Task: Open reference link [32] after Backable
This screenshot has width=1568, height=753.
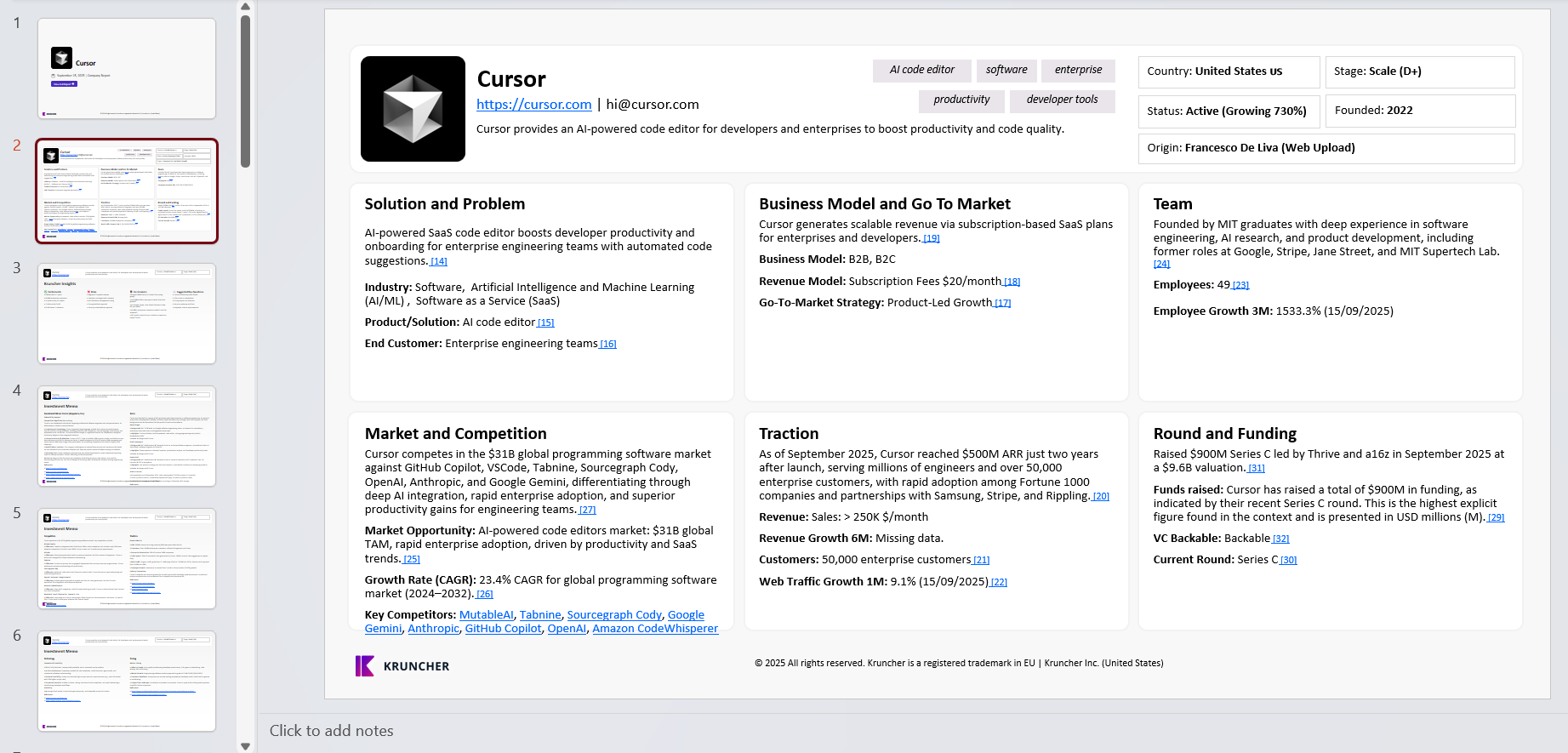Action: pyautogui.click(x=1281, y=539)
